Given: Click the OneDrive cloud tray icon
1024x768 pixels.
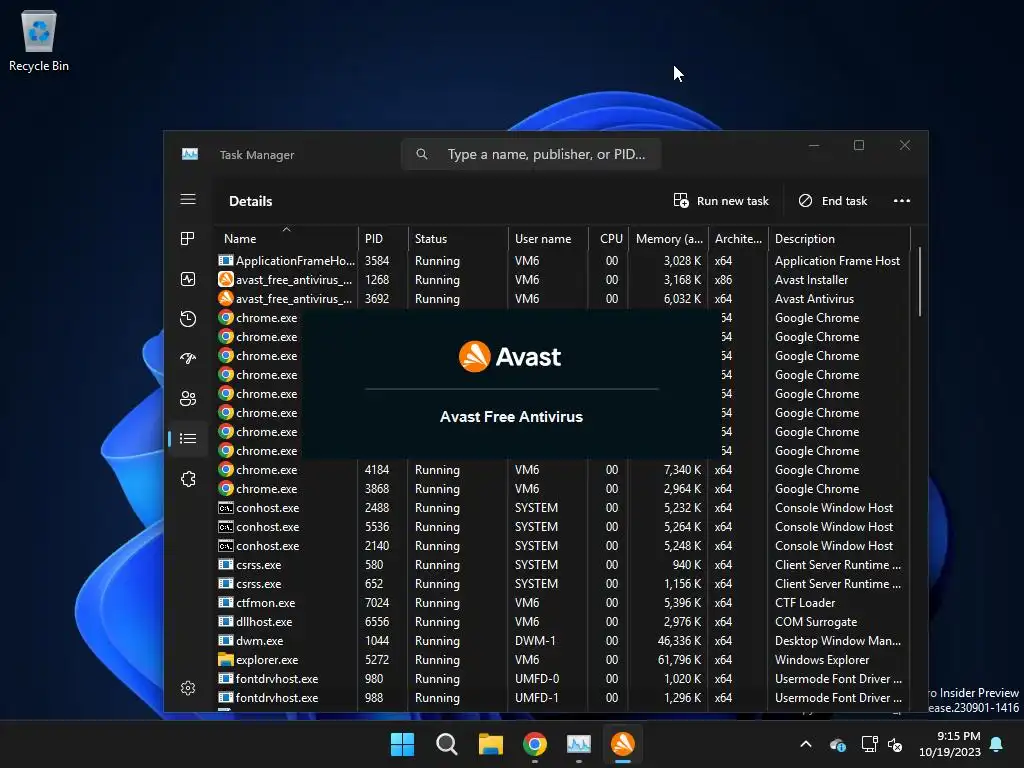Looking at the screenshot, I should pos(838,744).
